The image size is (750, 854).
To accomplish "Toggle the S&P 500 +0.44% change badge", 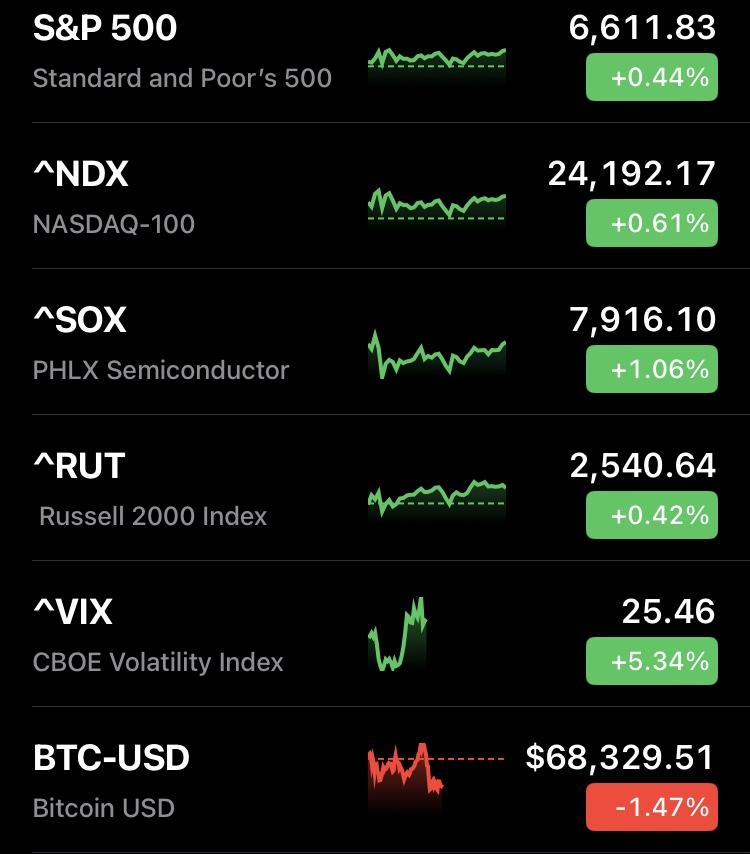I will coord(651,77).
